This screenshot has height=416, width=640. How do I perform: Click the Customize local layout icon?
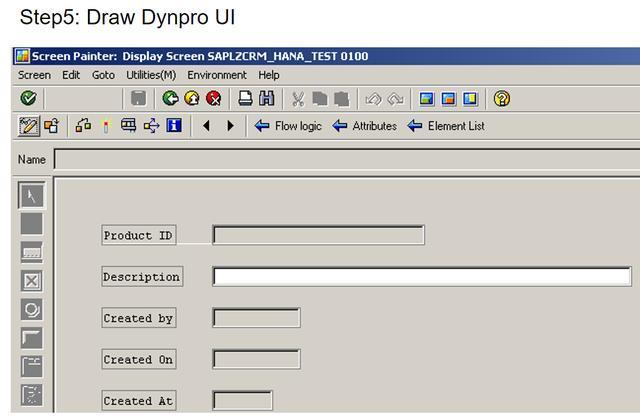click(x=470, y=99)
